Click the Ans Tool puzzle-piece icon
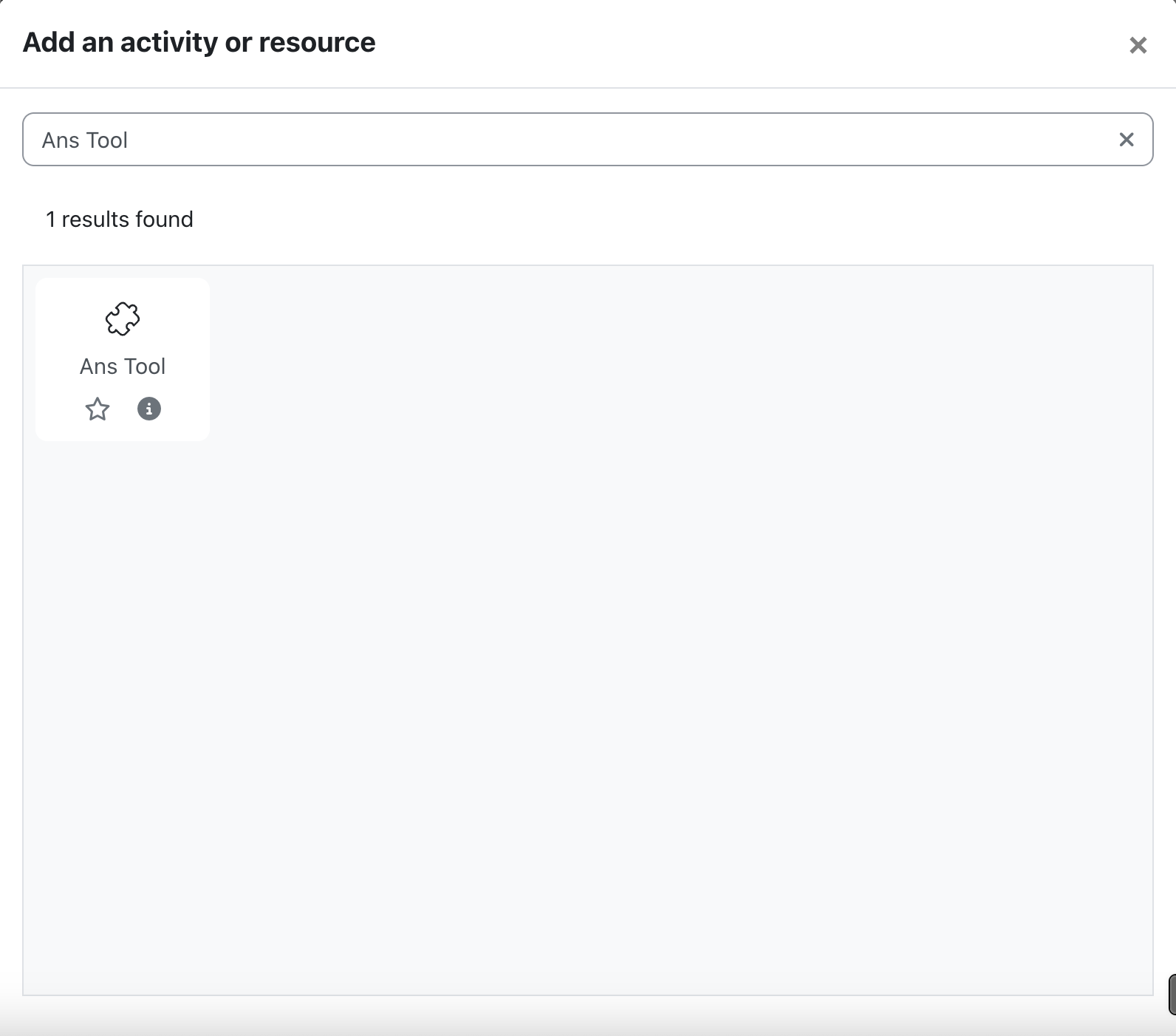Image resolution: width=1176 pixels, height=1036 pixels. pos(123,319)
